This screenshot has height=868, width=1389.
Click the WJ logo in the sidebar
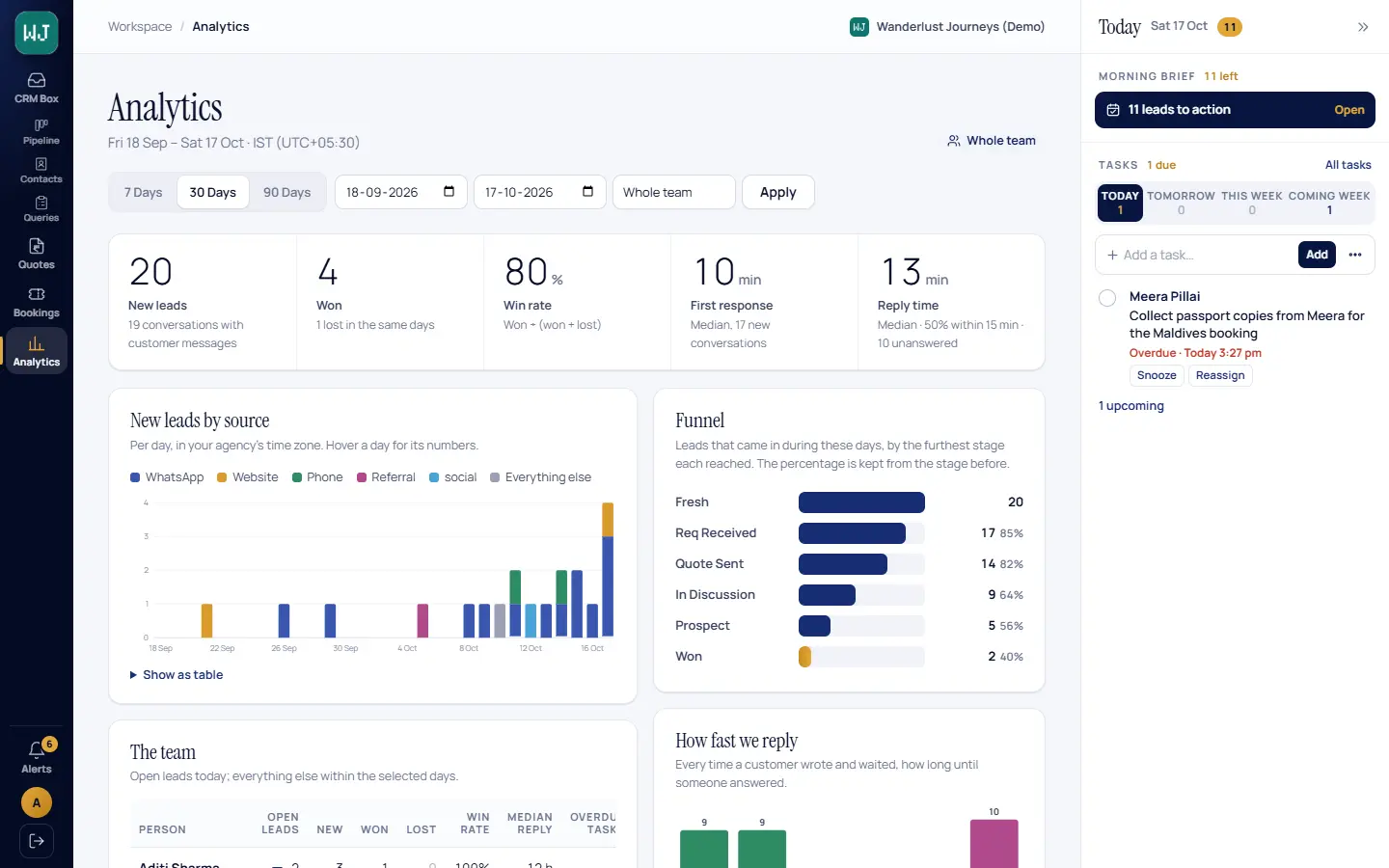click(37, 34)
